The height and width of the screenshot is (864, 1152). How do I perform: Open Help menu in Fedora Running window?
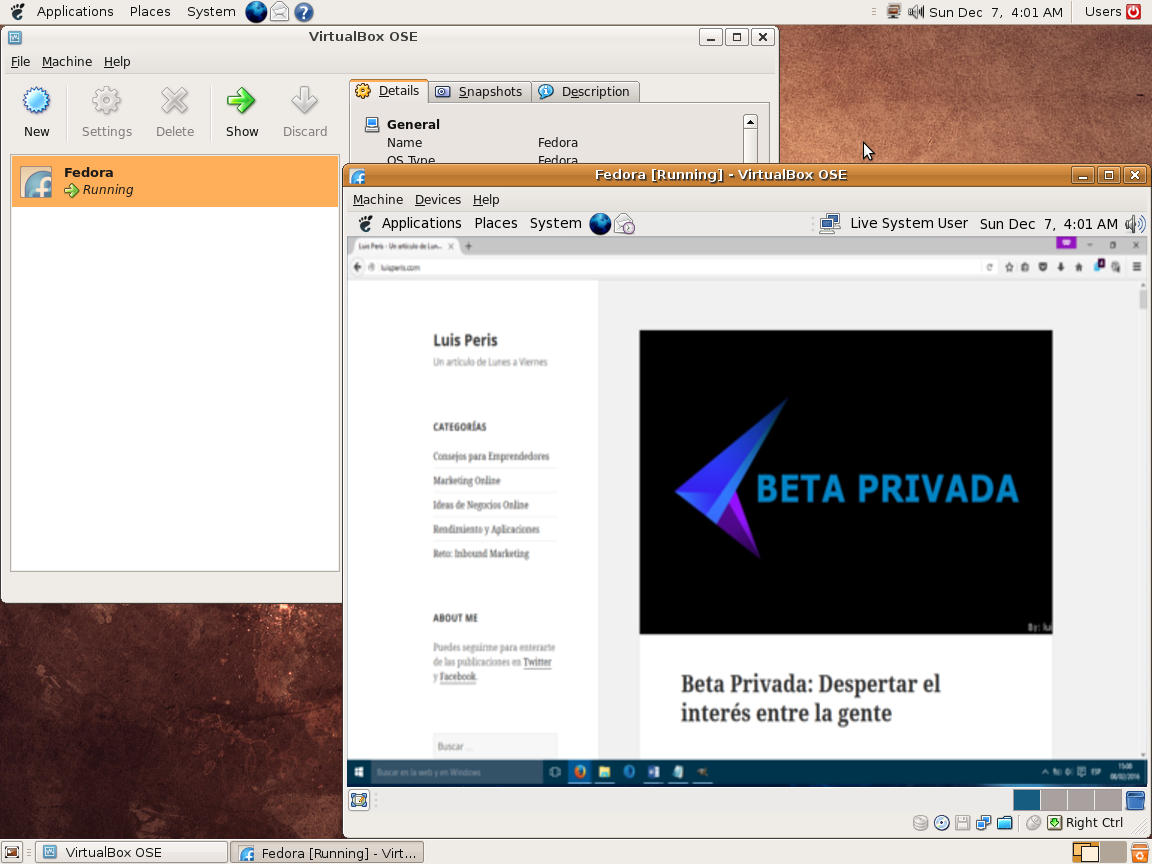coord(486,200)
